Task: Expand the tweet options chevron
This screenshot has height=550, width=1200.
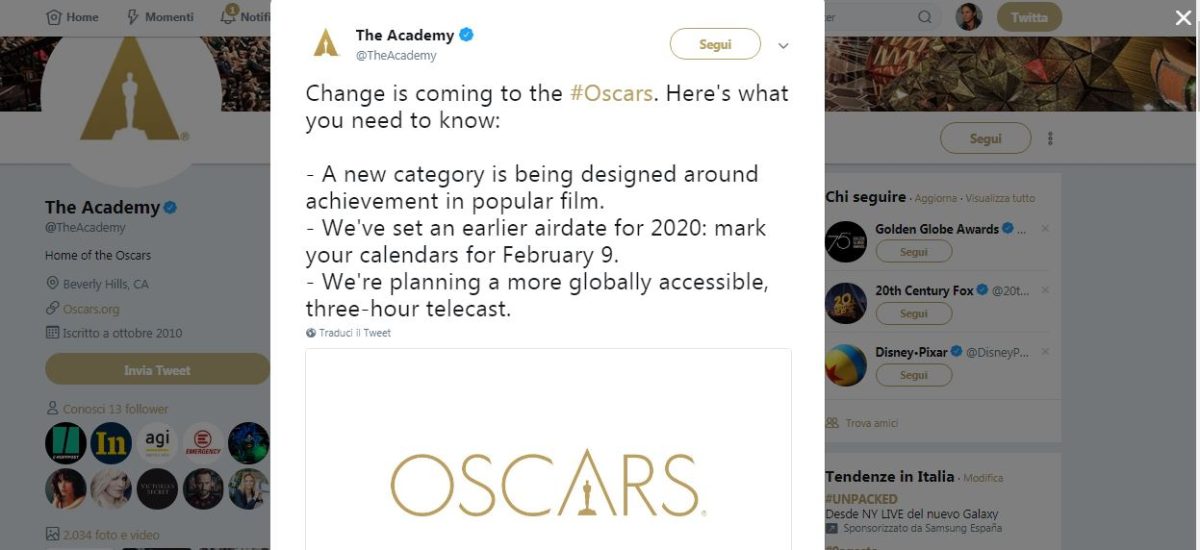Action: coord(784,46)
